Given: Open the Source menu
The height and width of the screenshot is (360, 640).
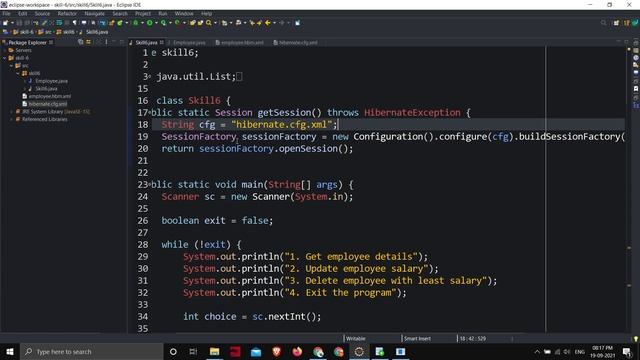Looking at the screenshot, I should tap(42, 13).
